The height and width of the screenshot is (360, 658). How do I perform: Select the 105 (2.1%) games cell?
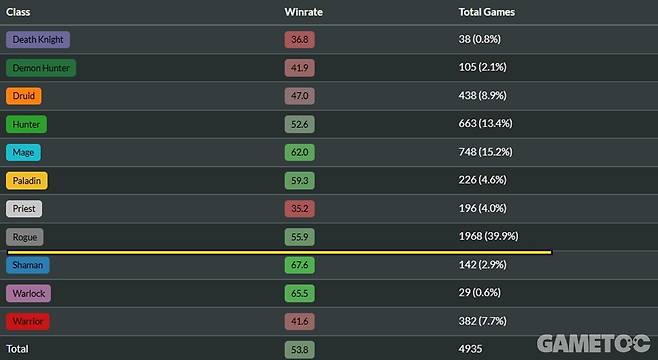click(x=483, y=67)
